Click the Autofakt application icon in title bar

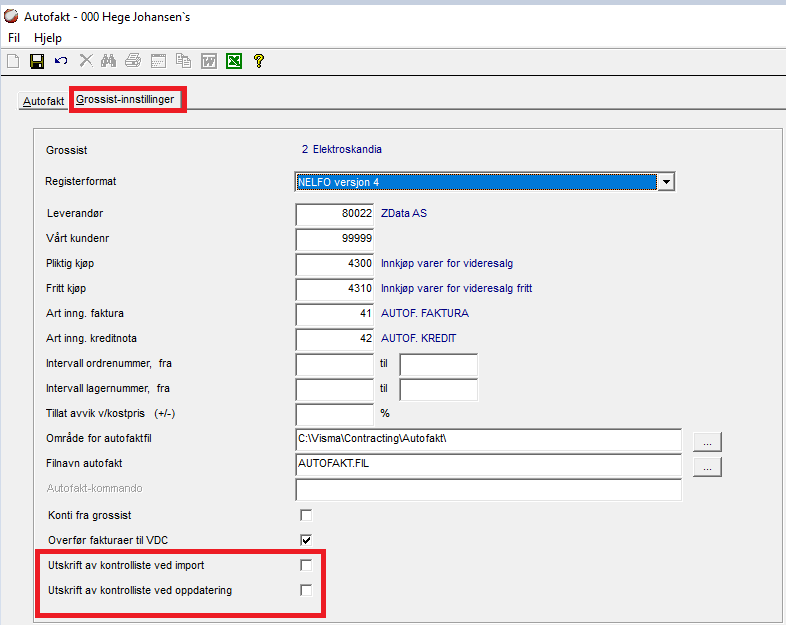click(x=11, y=17)
